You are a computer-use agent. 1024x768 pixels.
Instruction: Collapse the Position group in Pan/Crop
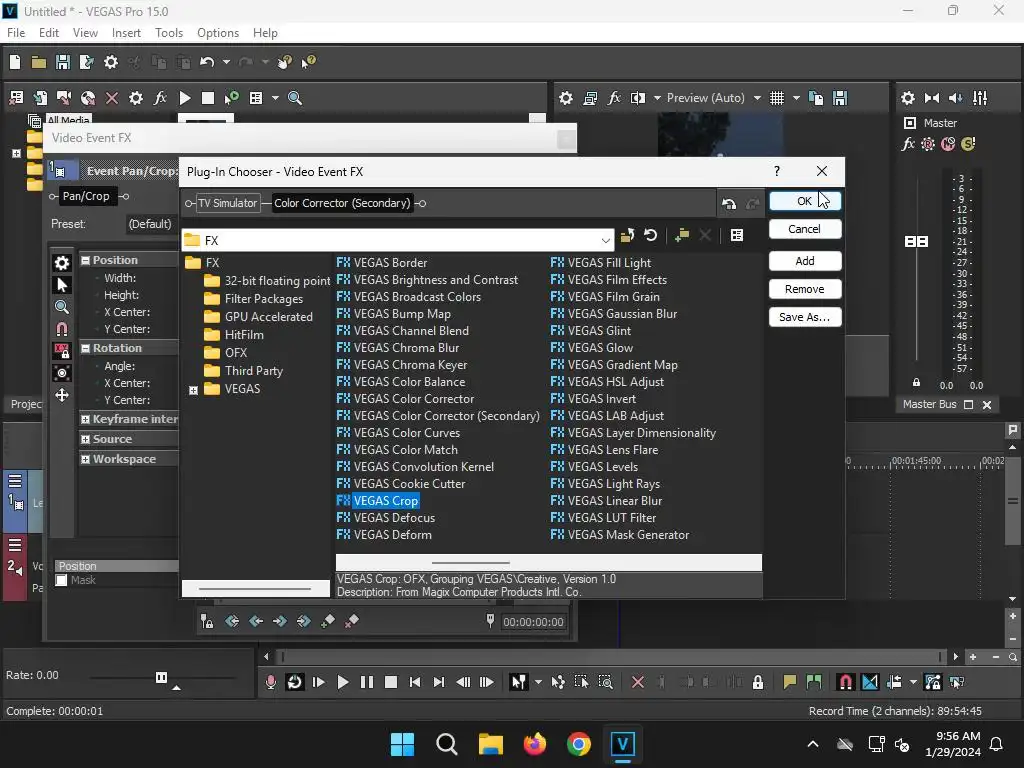[85, 260]
